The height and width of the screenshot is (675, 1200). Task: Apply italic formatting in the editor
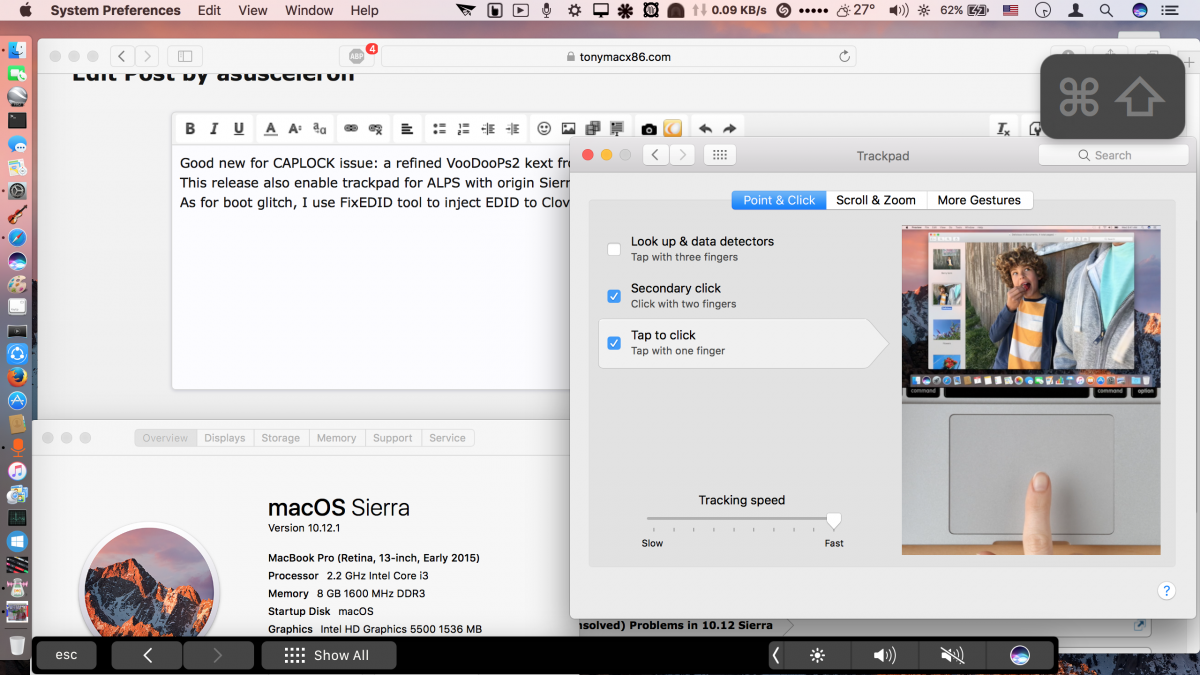pos(214,129)
